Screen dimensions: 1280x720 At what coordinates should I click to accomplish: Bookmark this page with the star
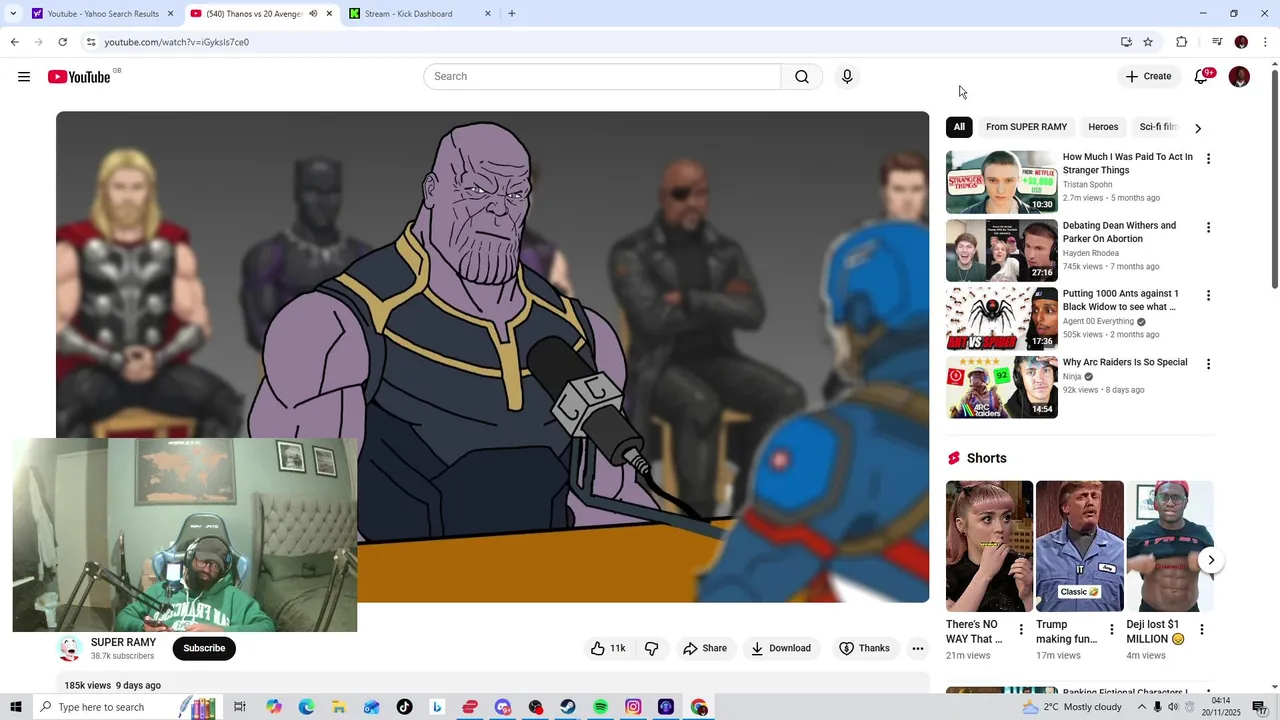tap(1148, 42)
